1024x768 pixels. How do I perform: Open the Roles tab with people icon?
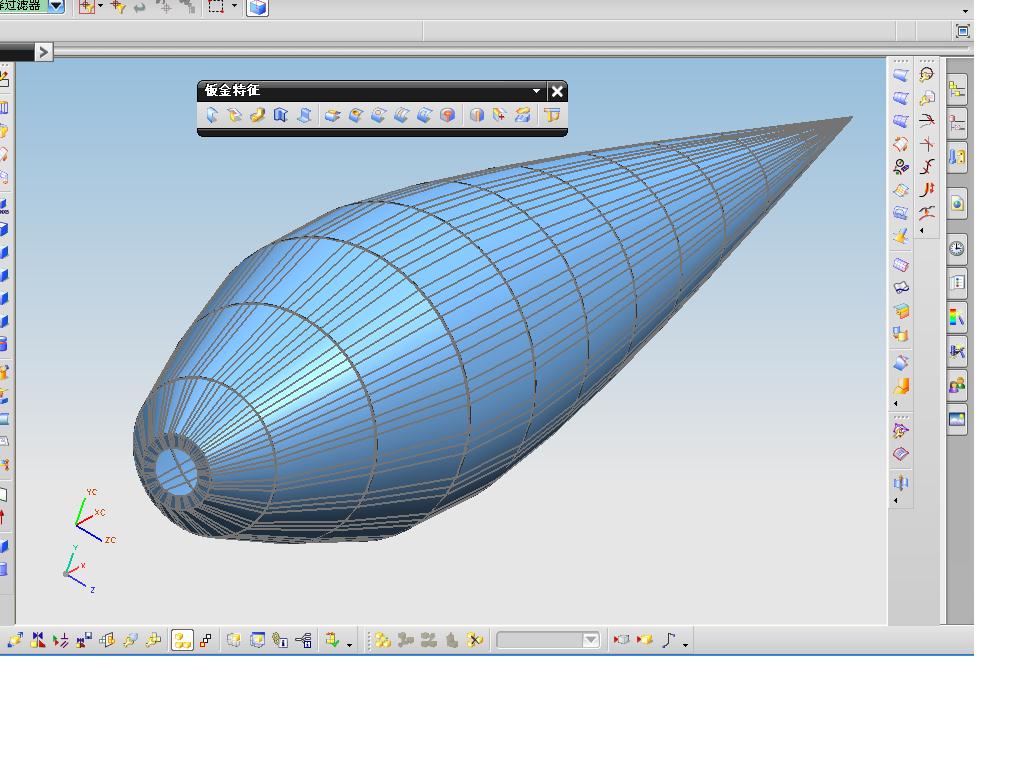pos(957,385)
